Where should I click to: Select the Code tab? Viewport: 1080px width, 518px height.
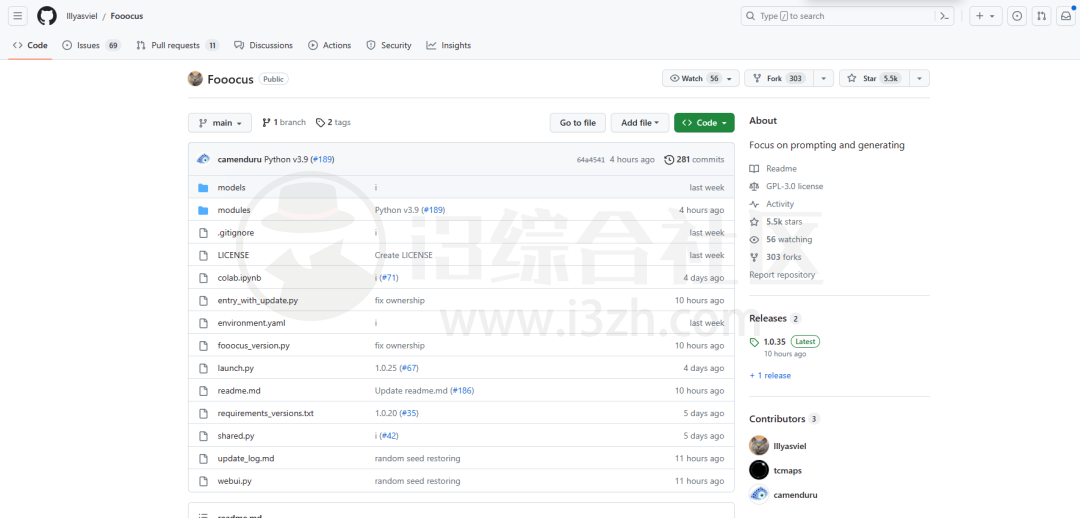click(30, 45)
